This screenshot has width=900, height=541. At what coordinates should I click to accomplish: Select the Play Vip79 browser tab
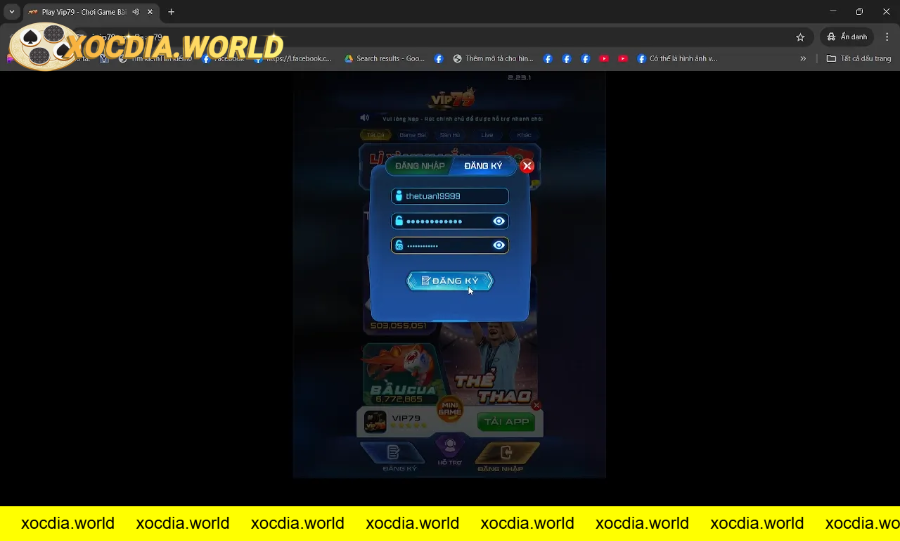click(92, 12)
